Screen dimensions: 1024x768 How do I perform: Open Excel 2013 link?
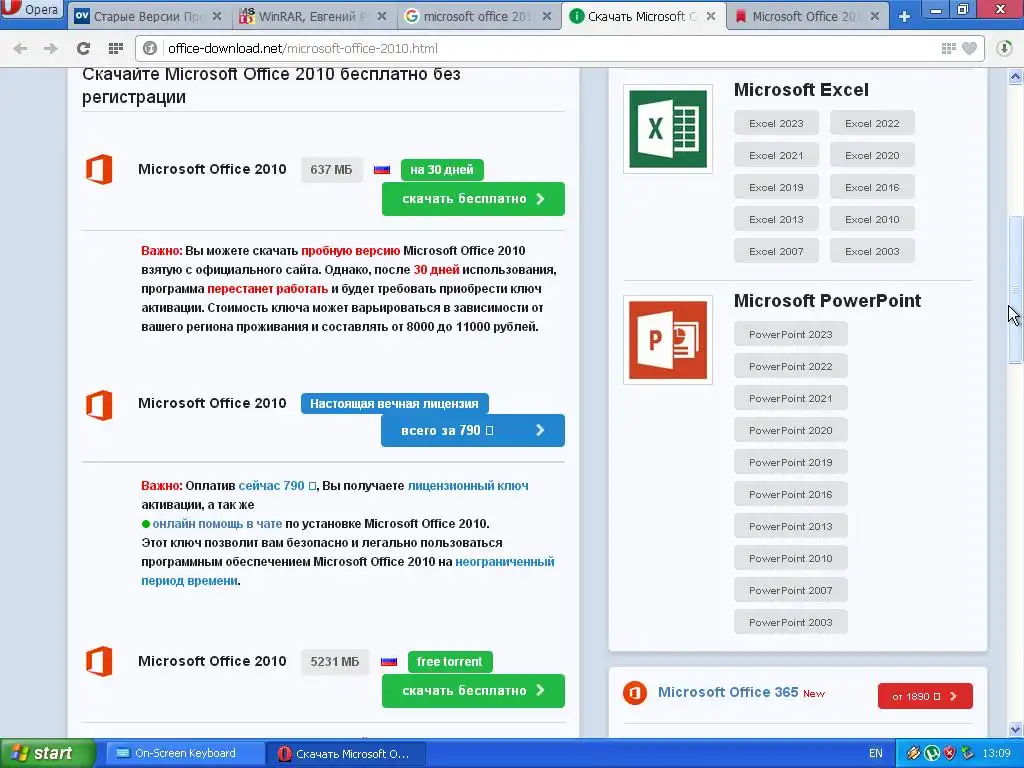point(776,219)
